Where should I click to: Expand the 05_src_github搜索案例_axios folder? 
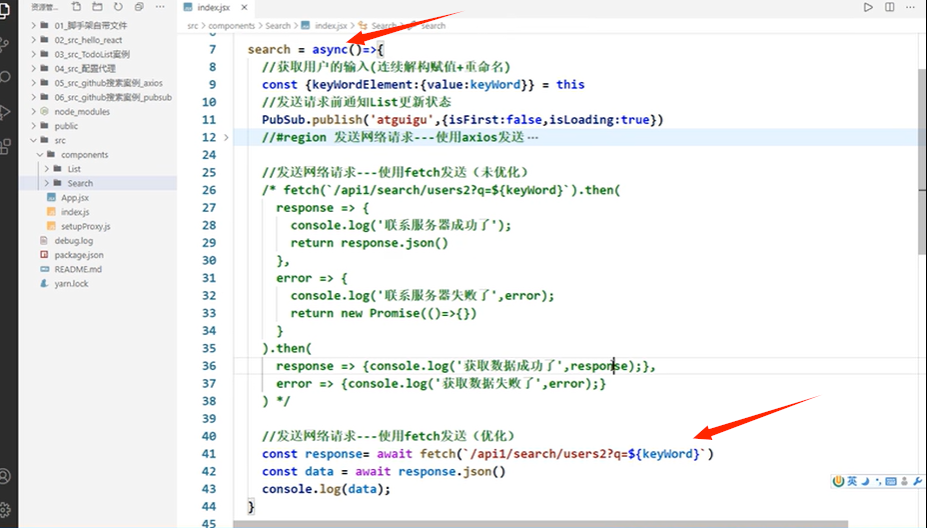tap(108, 83)
